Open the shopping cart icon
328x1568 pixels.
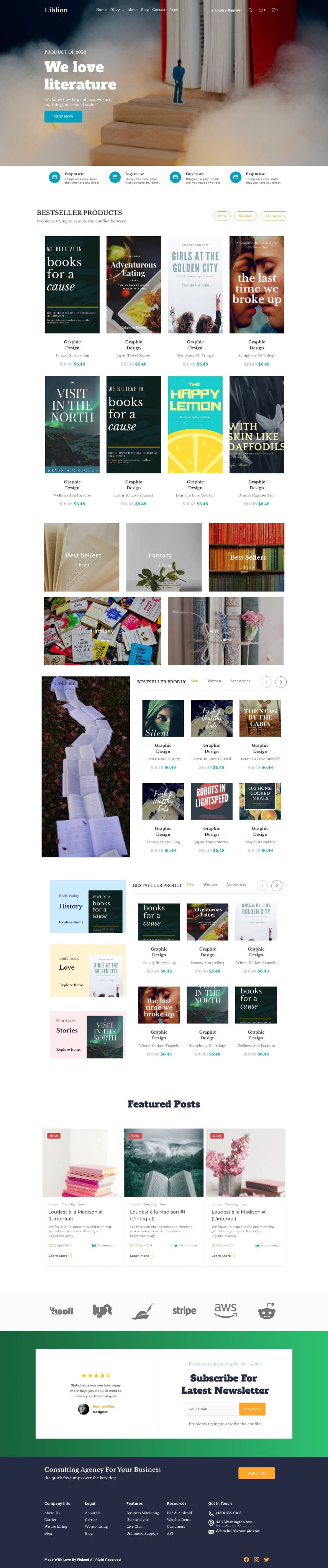tap(262, 10)
